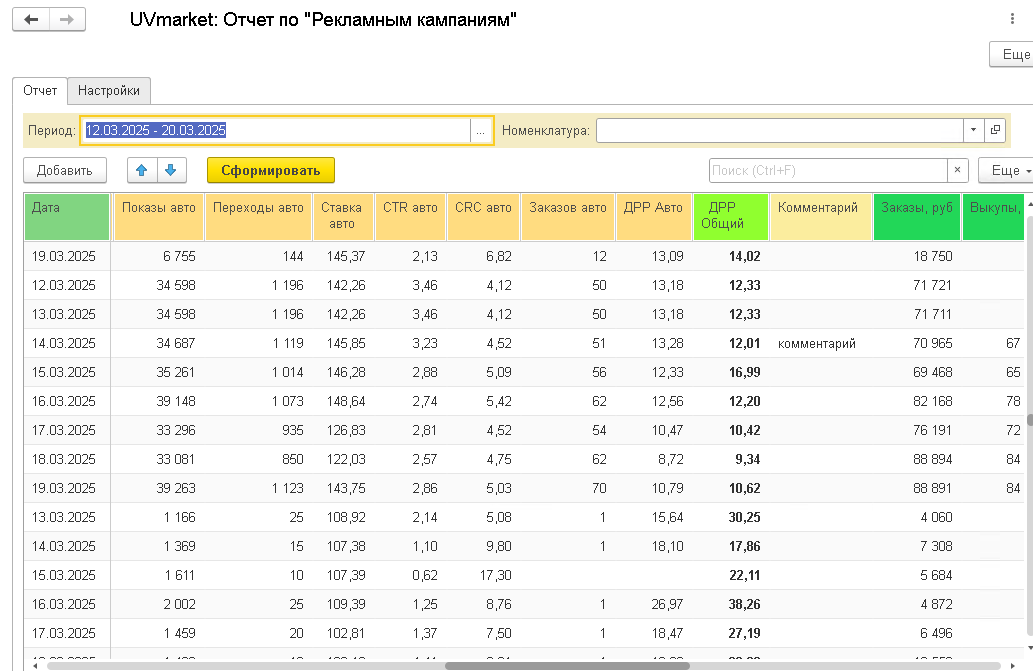Click the forward navigation arrow

[x=67, y=20]
